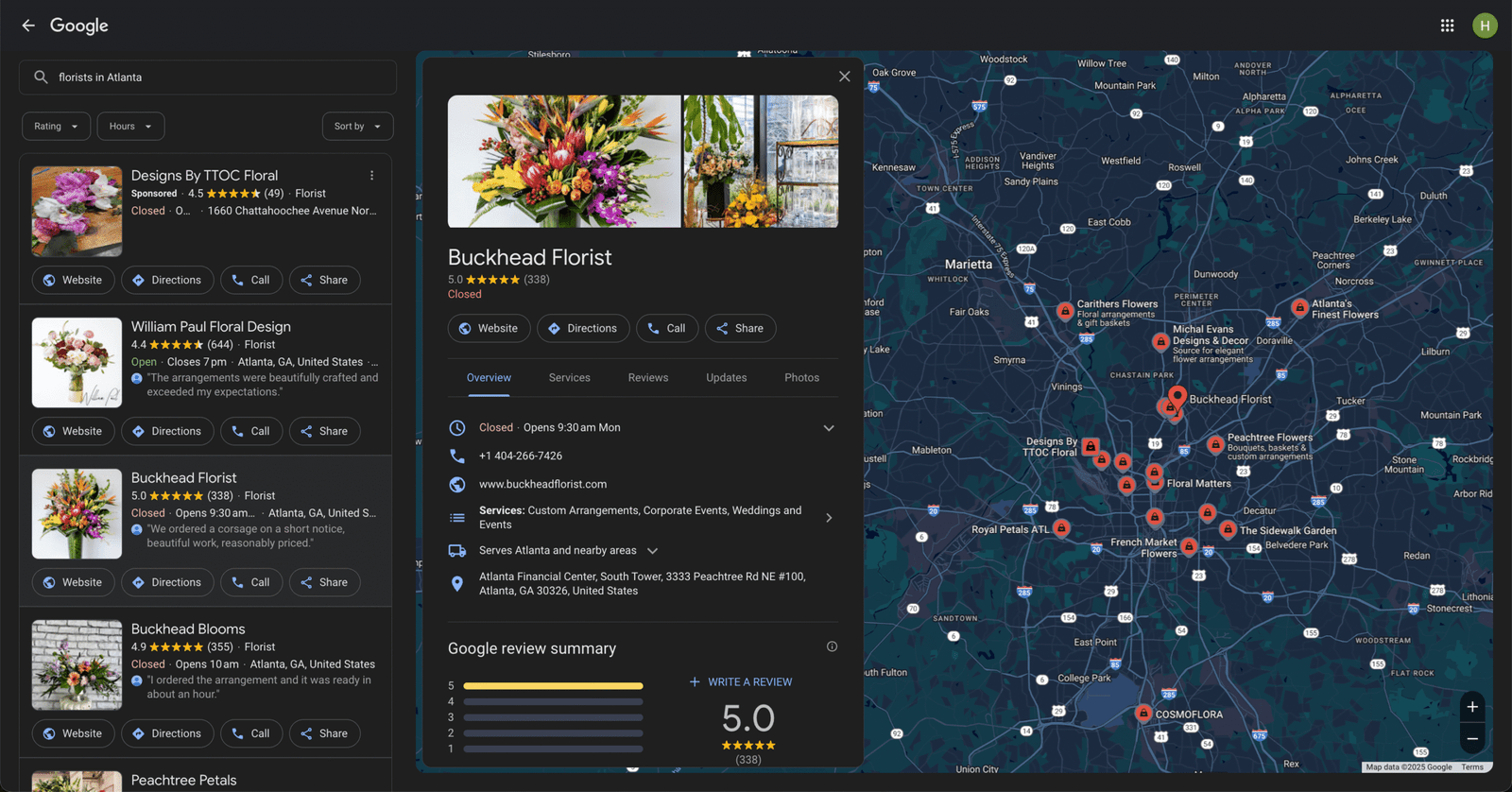
Task: Open Buckhead Blooms listing title
Action: coord(188,629)
